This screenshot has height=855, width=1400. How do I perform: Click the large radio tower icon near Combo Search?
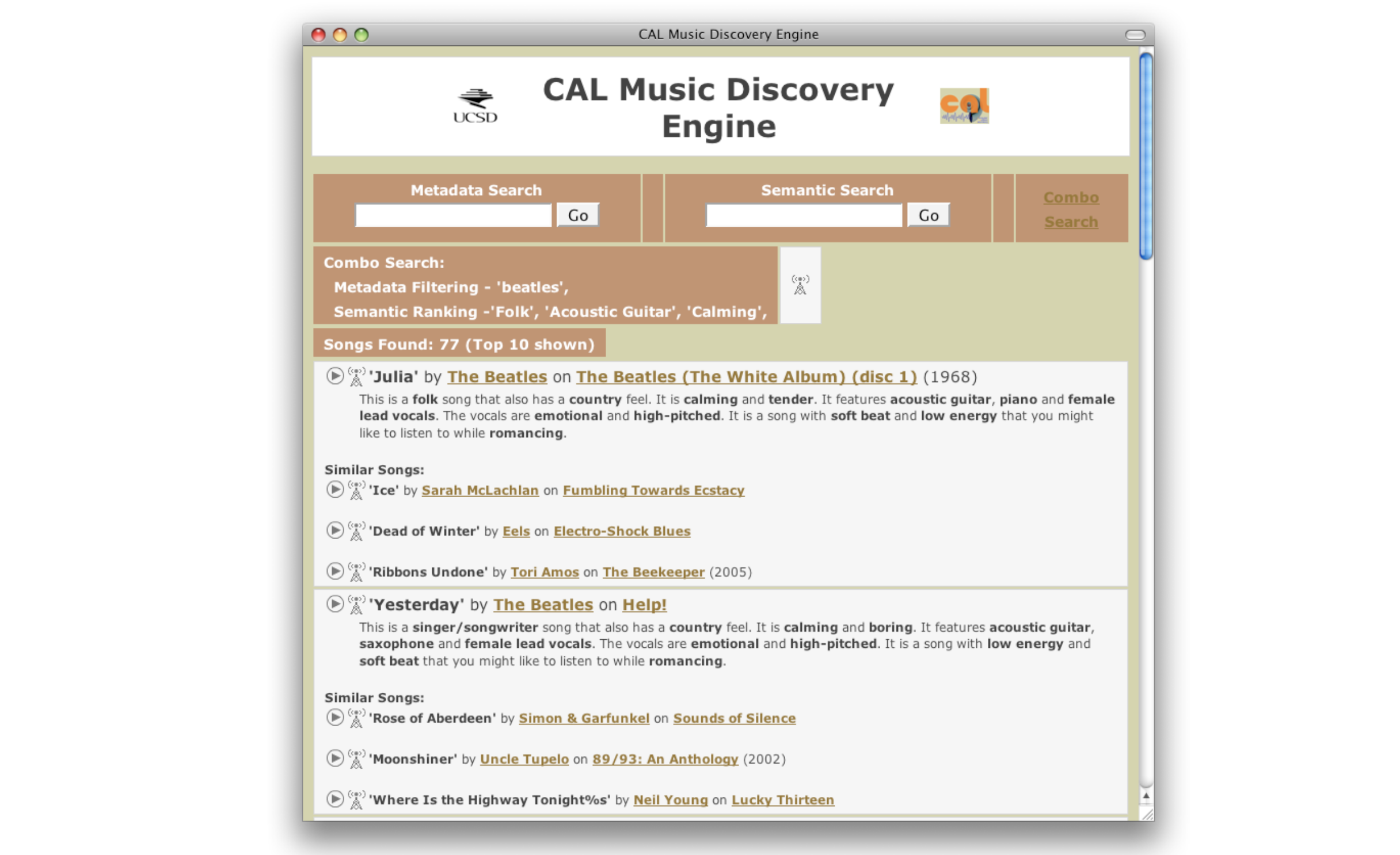click(800, 285)
